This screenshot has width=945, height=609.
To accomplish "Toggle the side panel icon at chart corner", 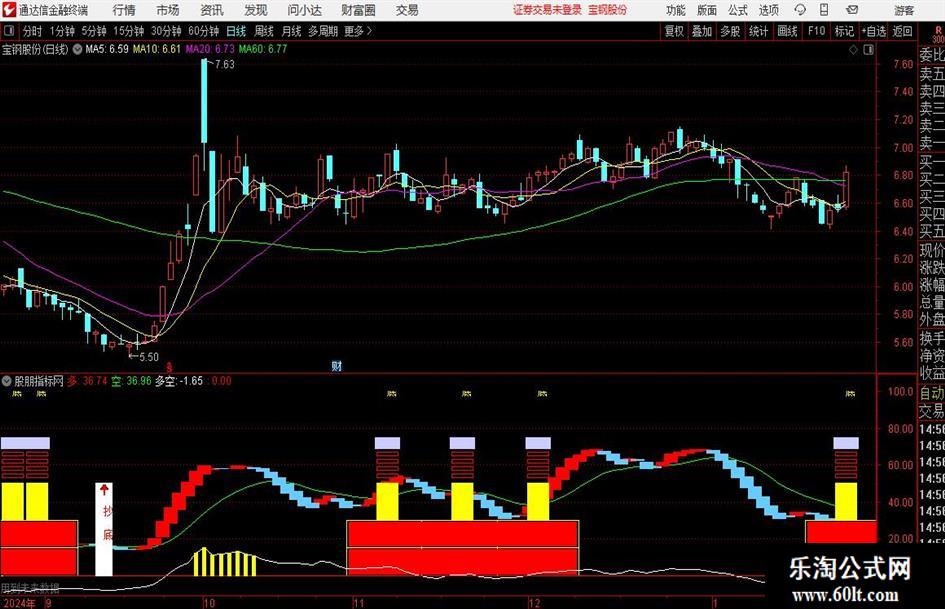I will click(x=868, y=50).
